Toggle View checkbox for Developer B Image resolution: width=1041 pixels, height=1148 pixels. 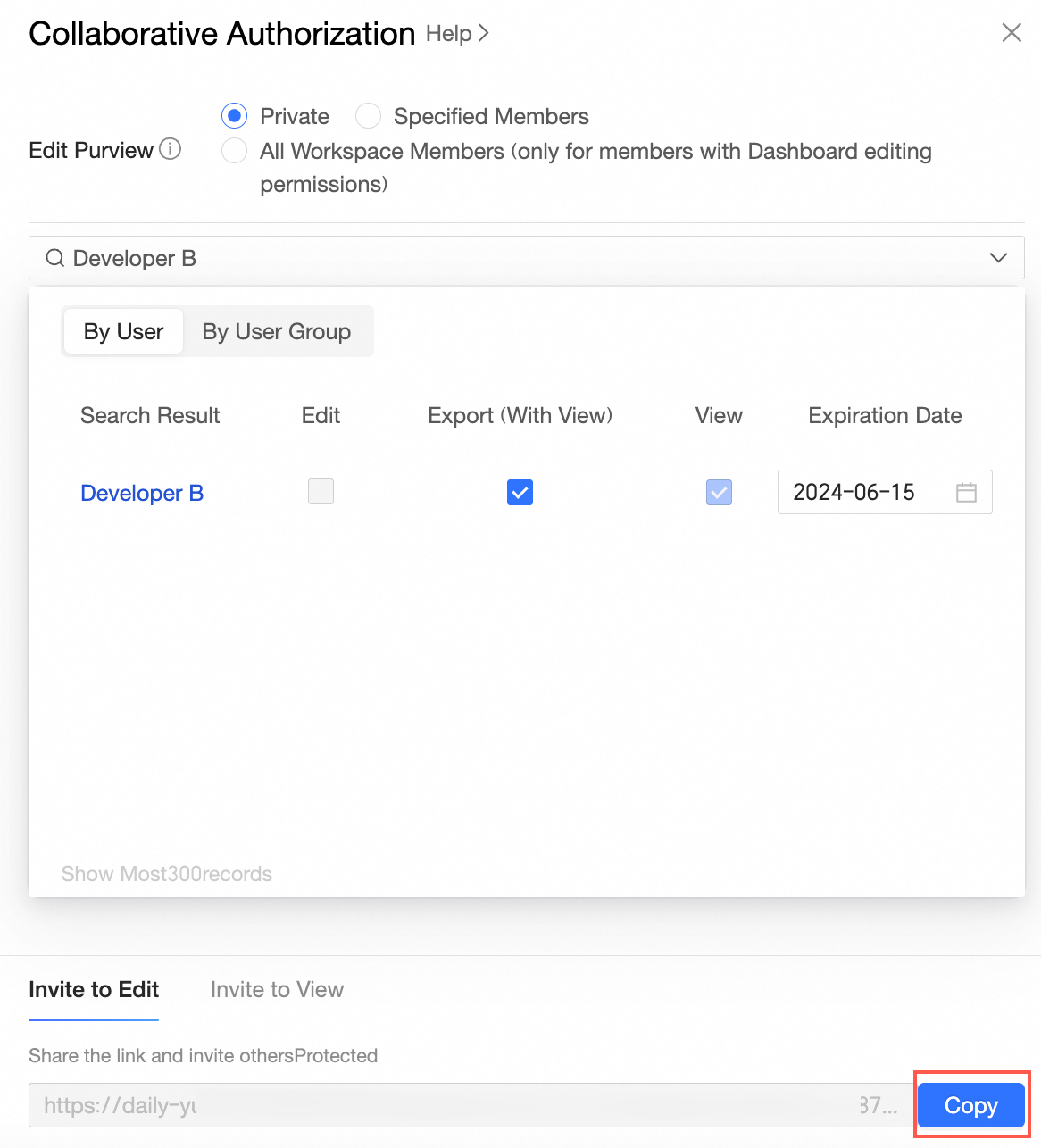point(719,492)
